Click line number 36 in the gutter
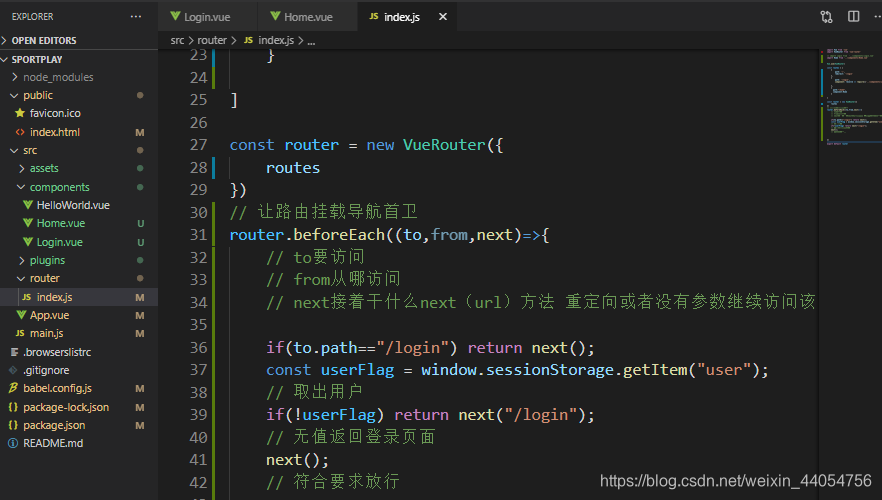This screenshot has width=882, height=500. [x=198, y=348]
